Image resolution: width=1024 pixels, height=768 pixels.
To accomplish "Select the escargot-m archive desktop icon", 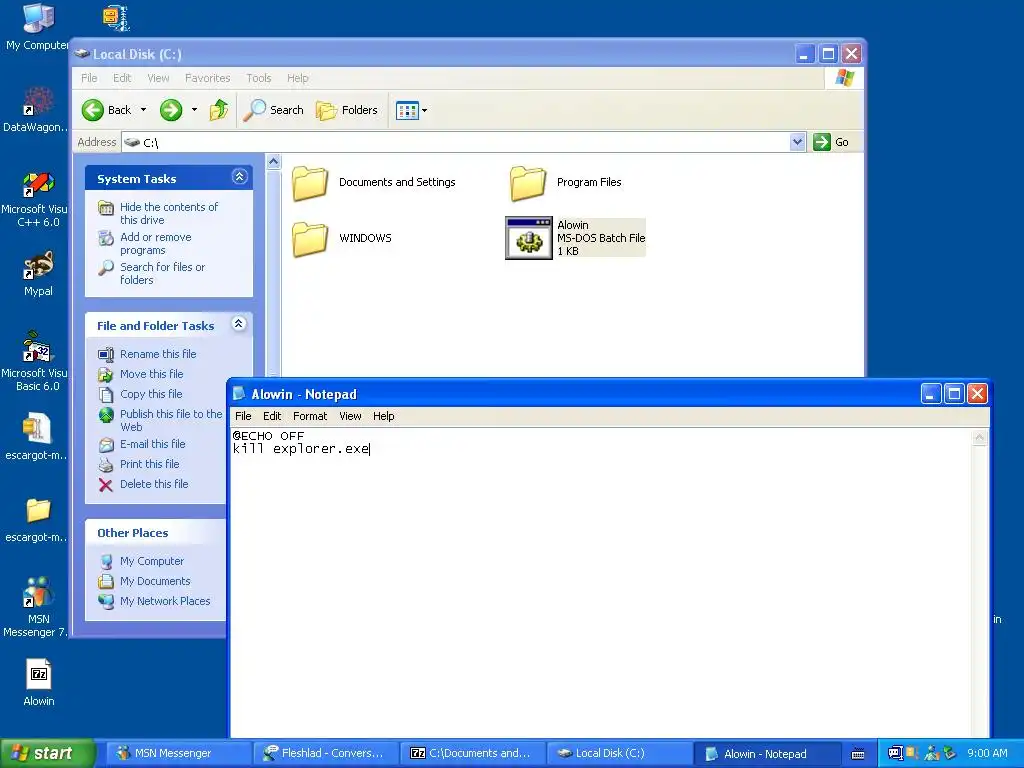I will coord(36,436).
